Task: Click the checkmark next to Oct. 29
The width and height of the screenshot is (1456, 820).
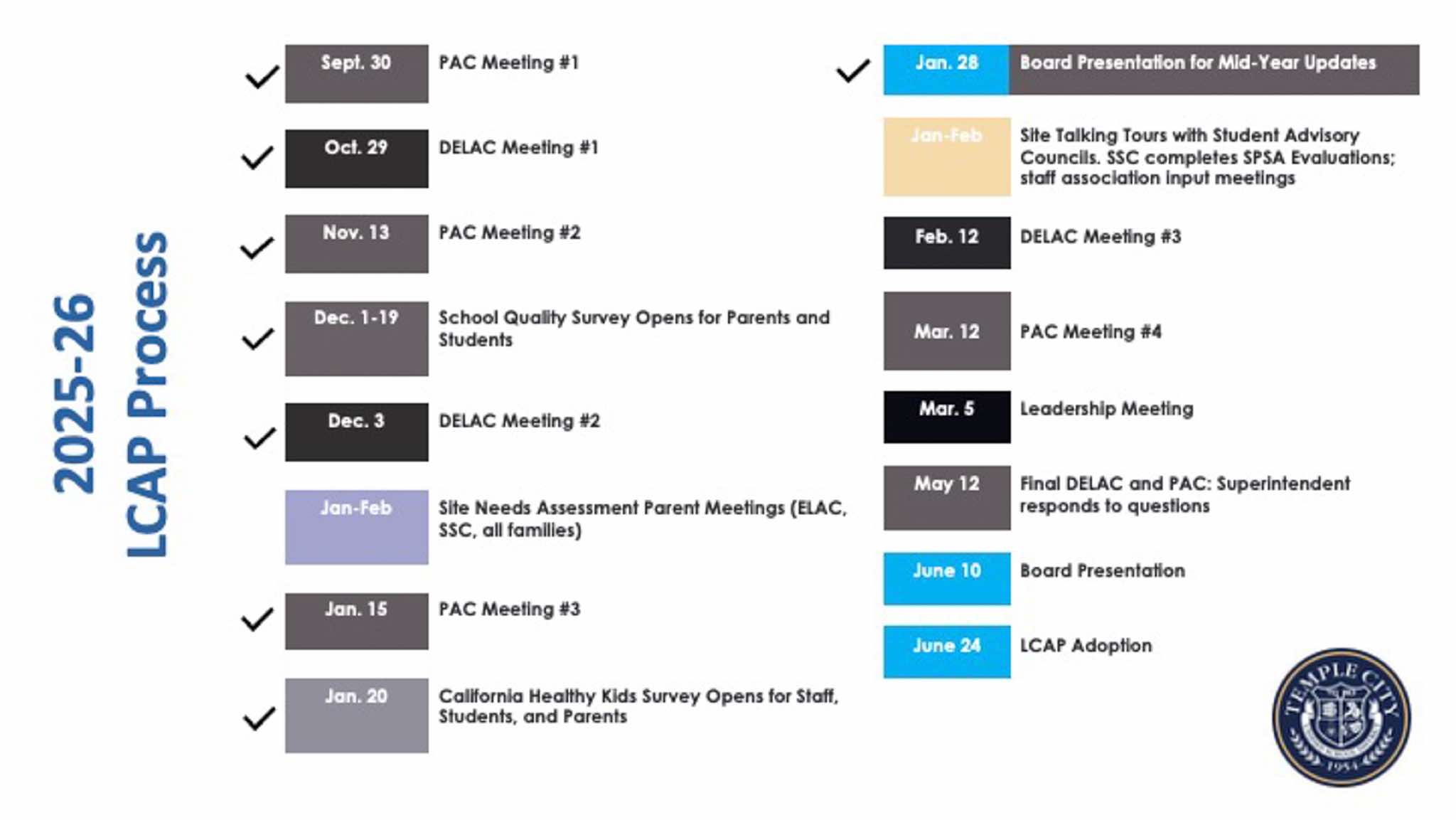Action: click(x=257, y=157)
